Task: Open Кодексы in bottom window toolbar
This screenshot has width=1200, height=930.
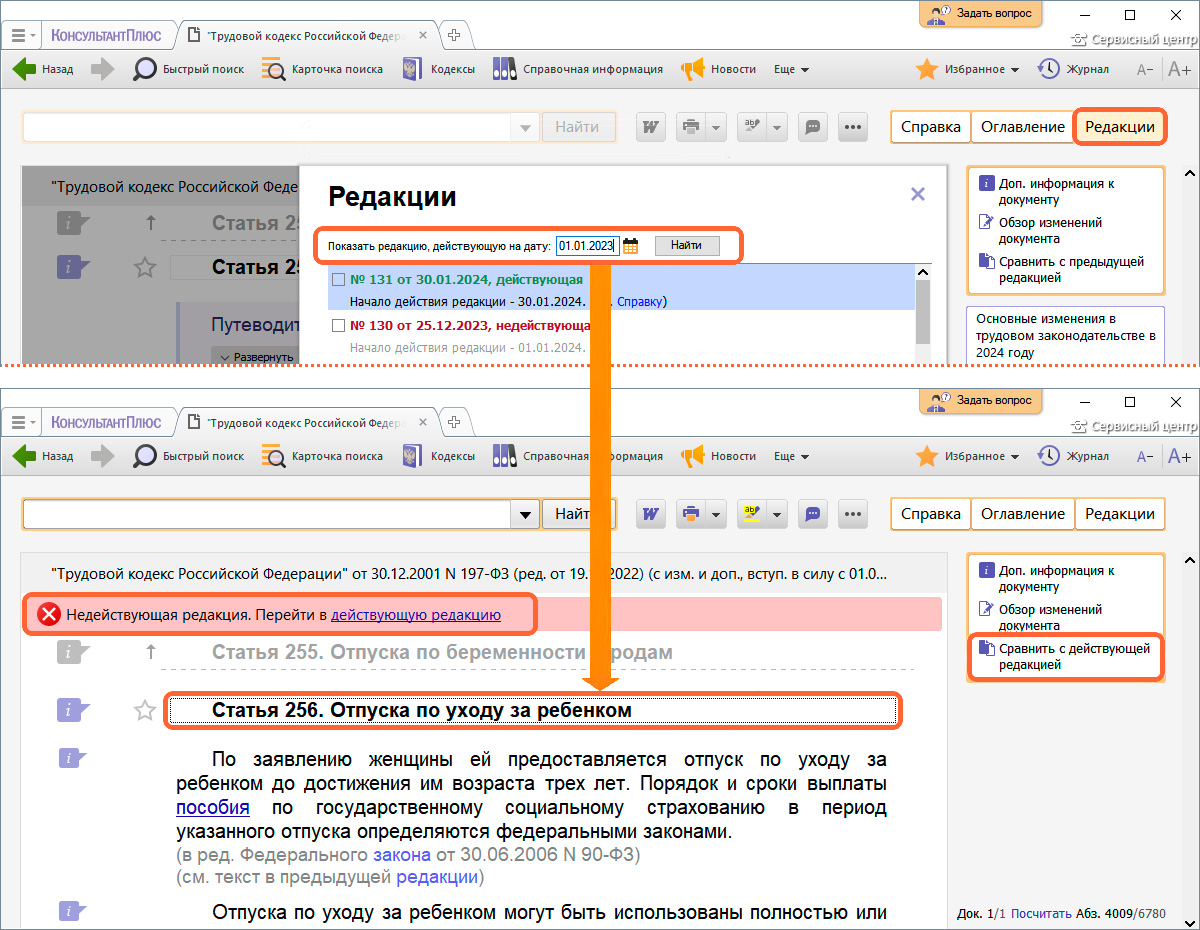Action: (438, 456)
